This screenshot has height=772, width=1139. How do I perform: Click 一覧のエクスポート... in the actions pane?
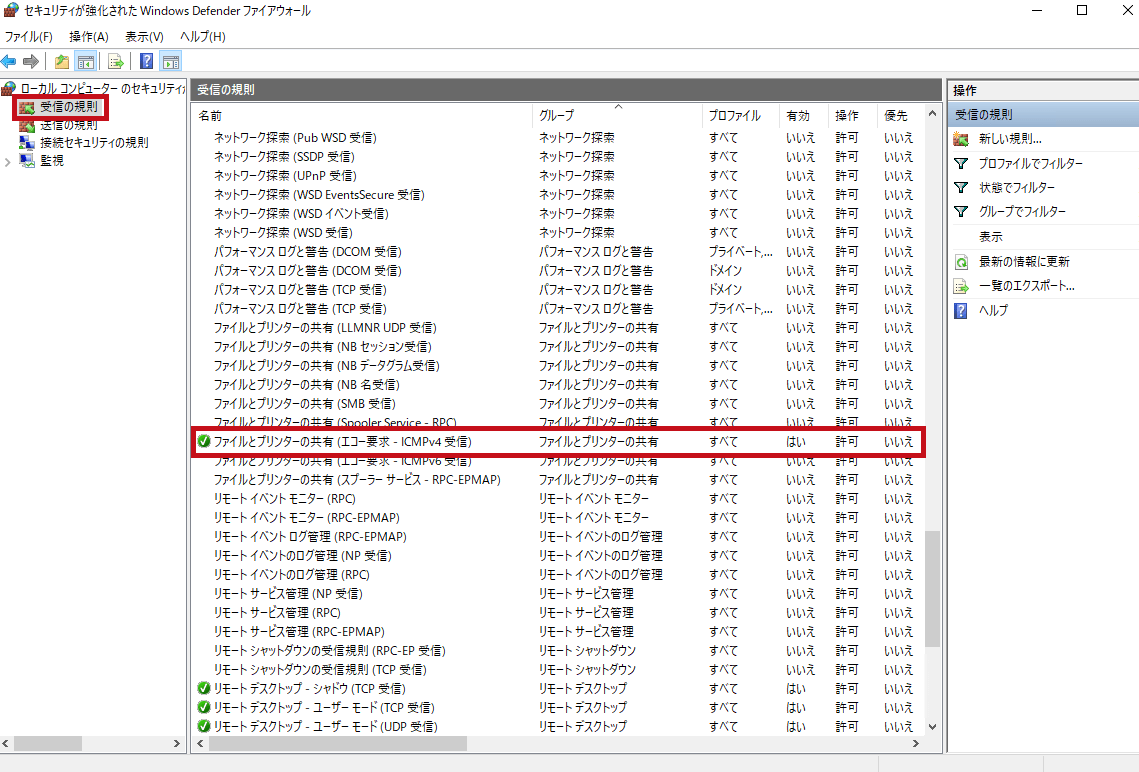1026,286
